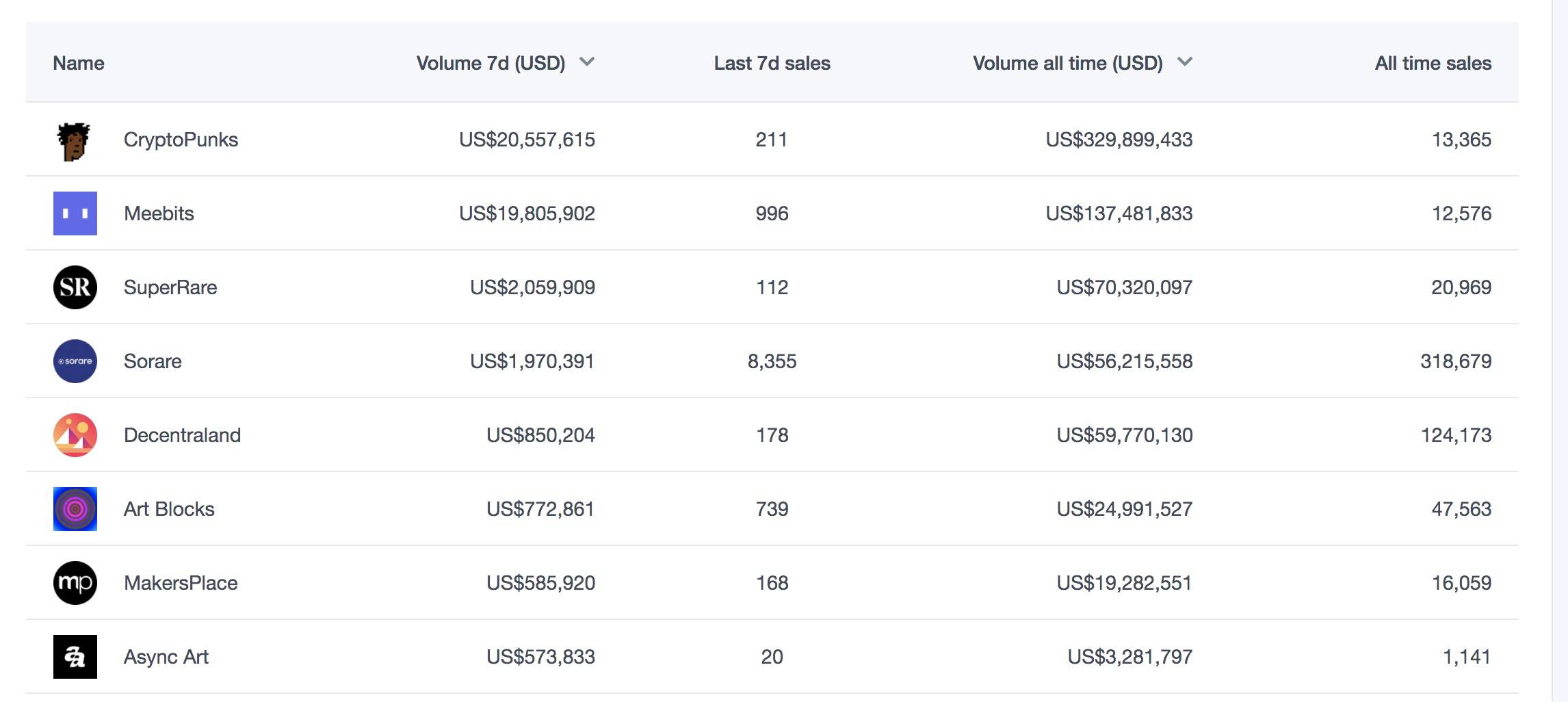Viewport: 1568px width, 702px height.
Task: Click the All time sales header
Action: (x=1433, y=63)
